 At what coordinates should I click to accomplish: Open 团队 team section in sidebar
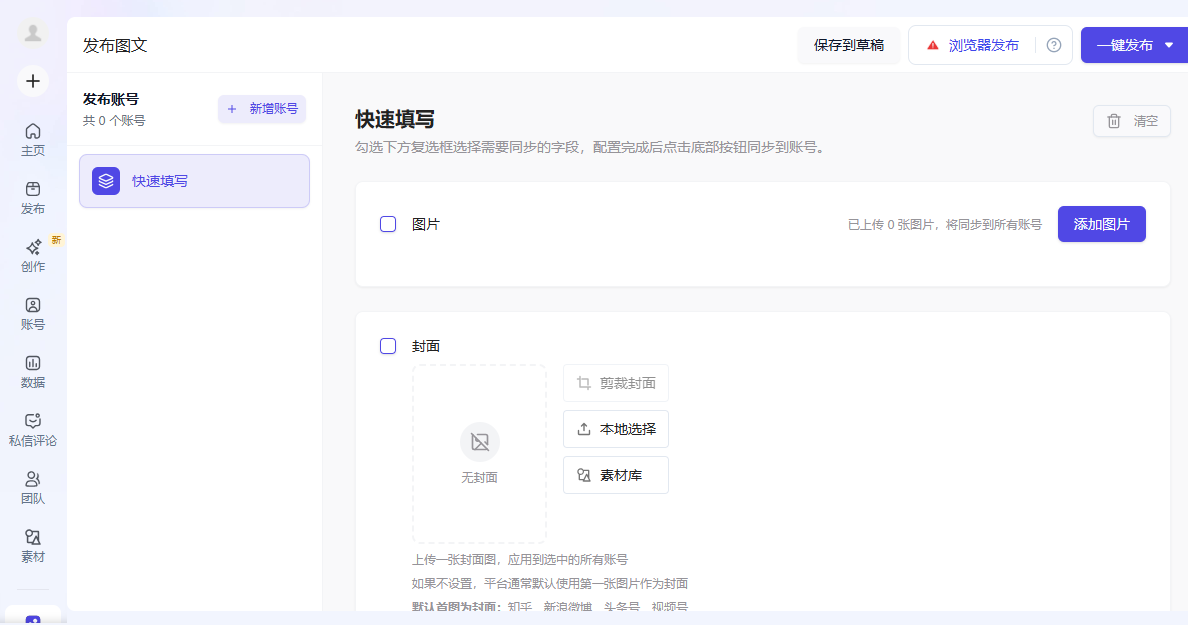pyautogui.click(x=33, y=488)
